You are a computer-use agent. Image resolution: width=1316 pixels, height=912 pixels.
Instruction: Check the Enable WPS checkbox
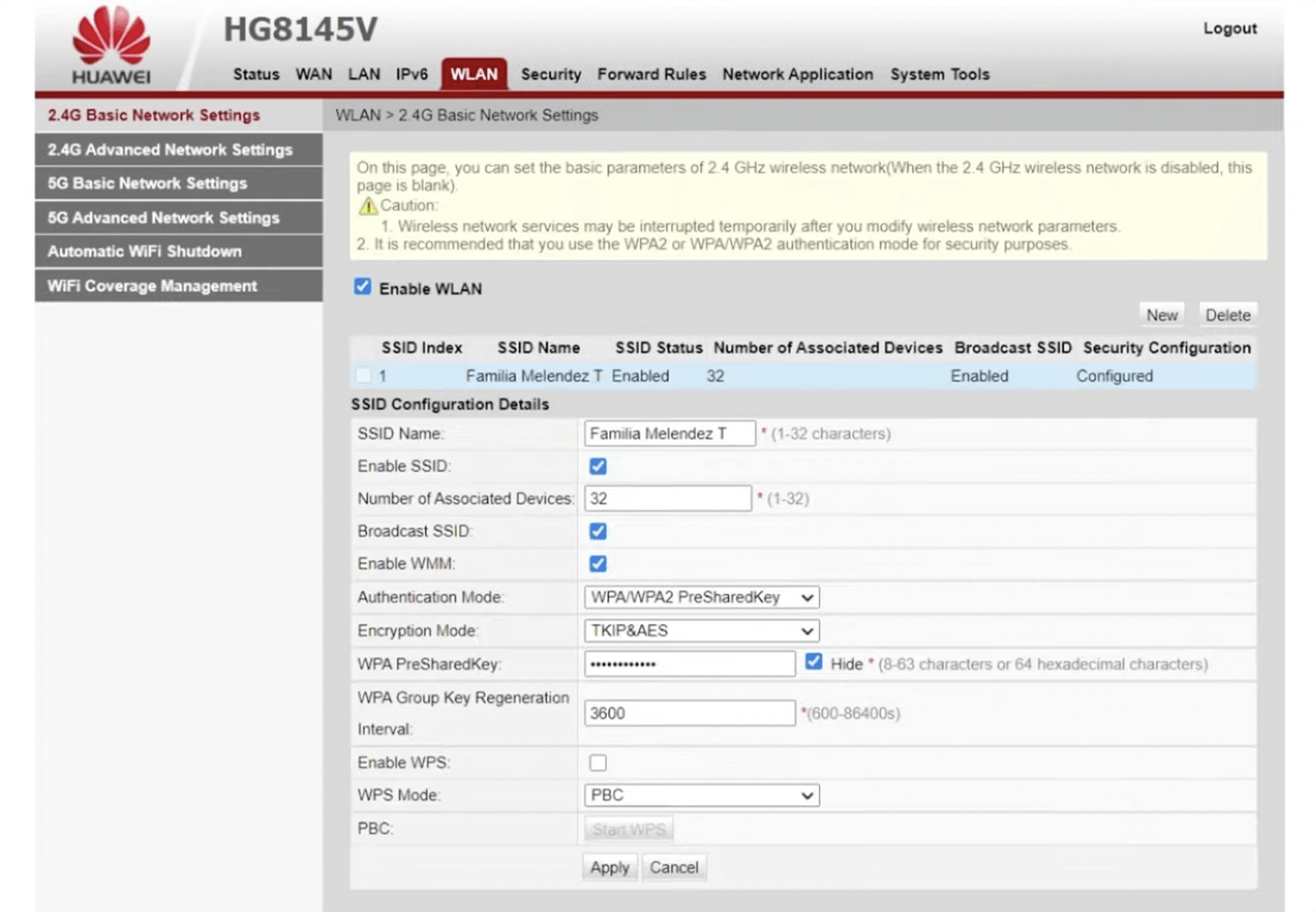597,762
